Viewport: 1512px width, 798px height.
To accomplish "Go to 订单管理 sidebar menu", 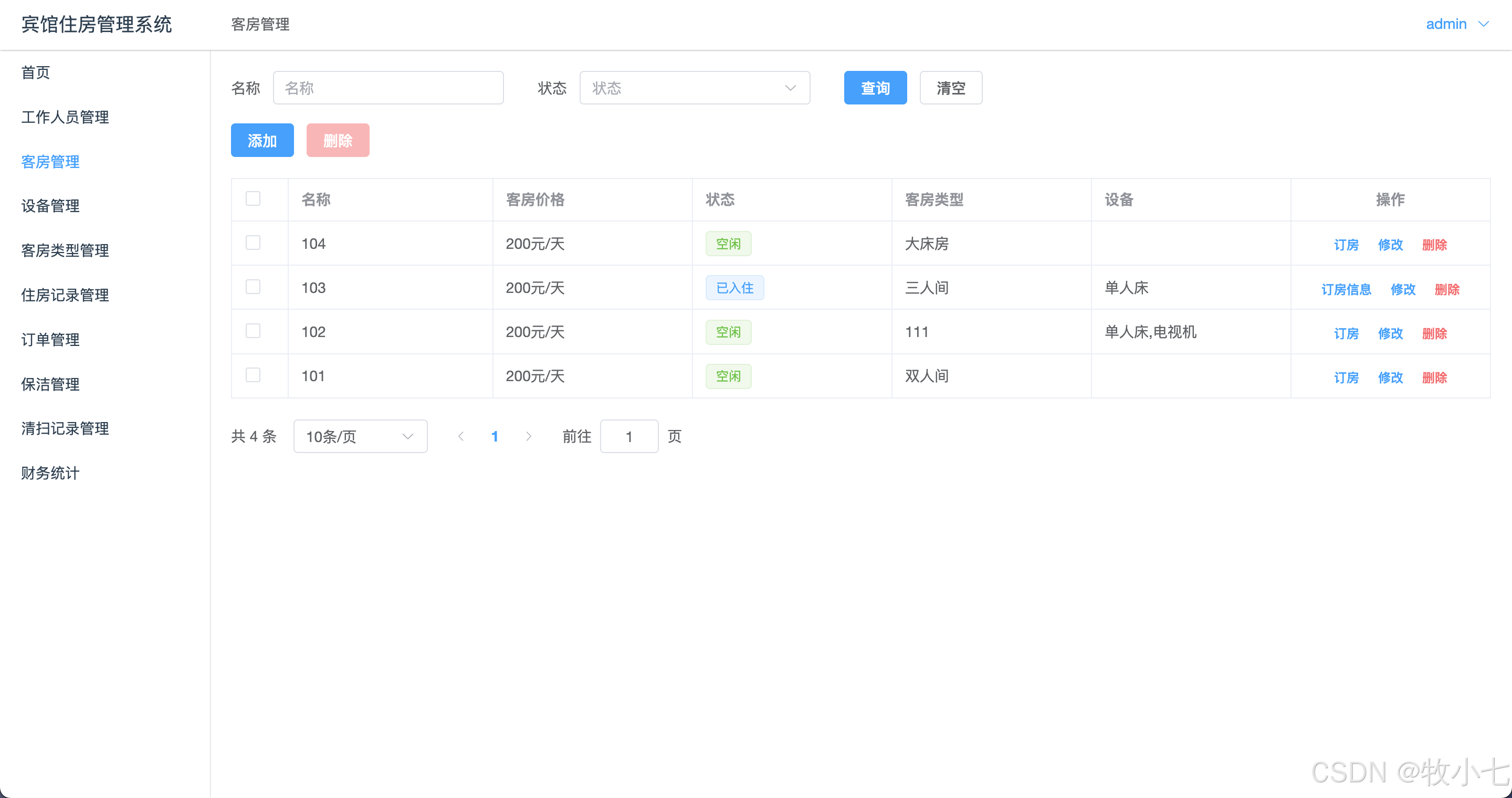I will pyautogui.click(x=50, y=340).
